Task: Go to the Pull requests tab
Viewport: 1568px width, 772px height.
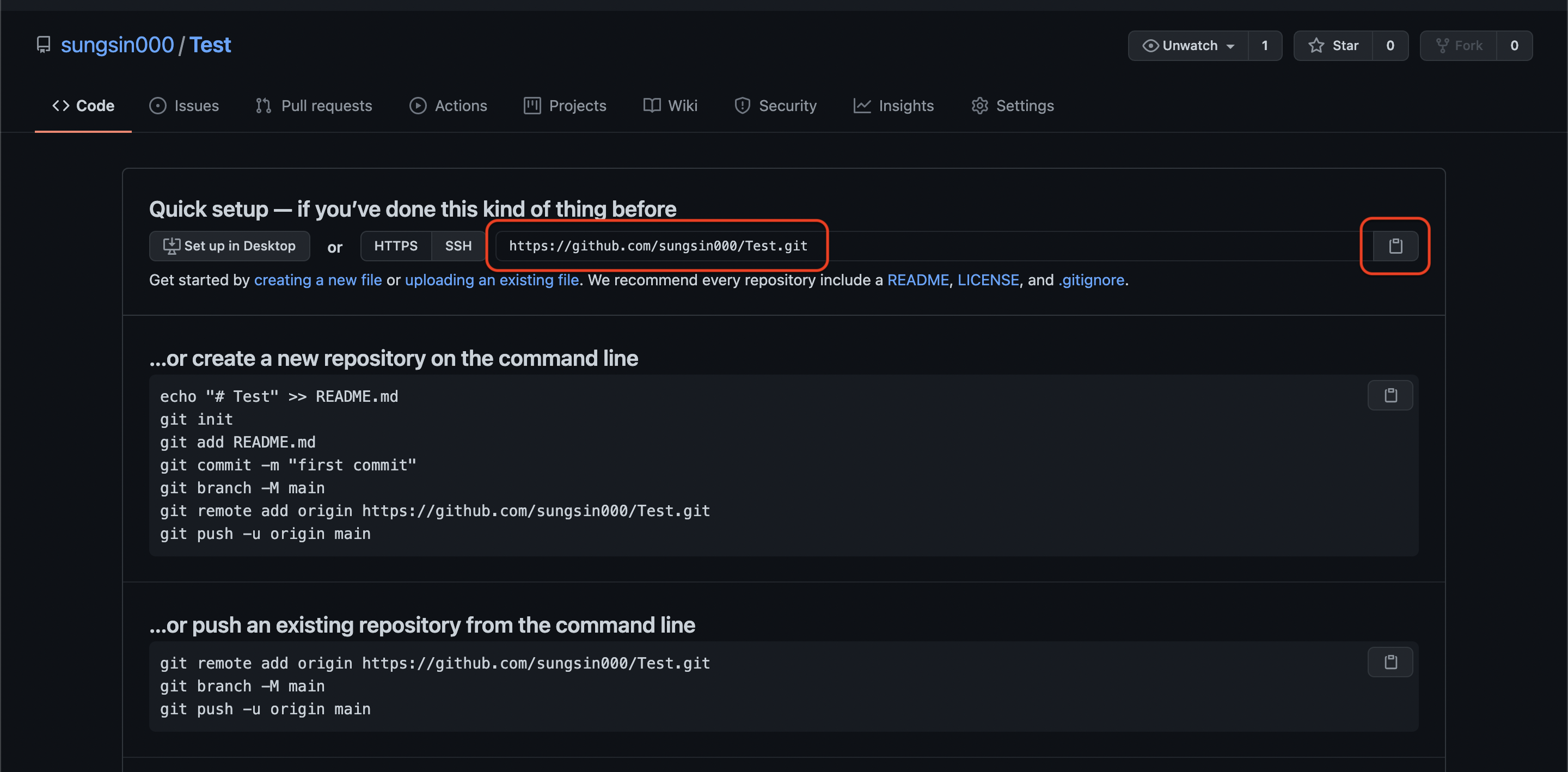Action: tap(314, 106)
